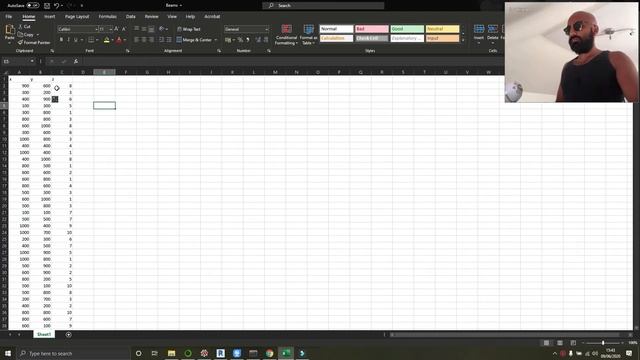The height and width of the screenshot is (360, 640).
Task: Click the Copy button
Action: point(26,35)
